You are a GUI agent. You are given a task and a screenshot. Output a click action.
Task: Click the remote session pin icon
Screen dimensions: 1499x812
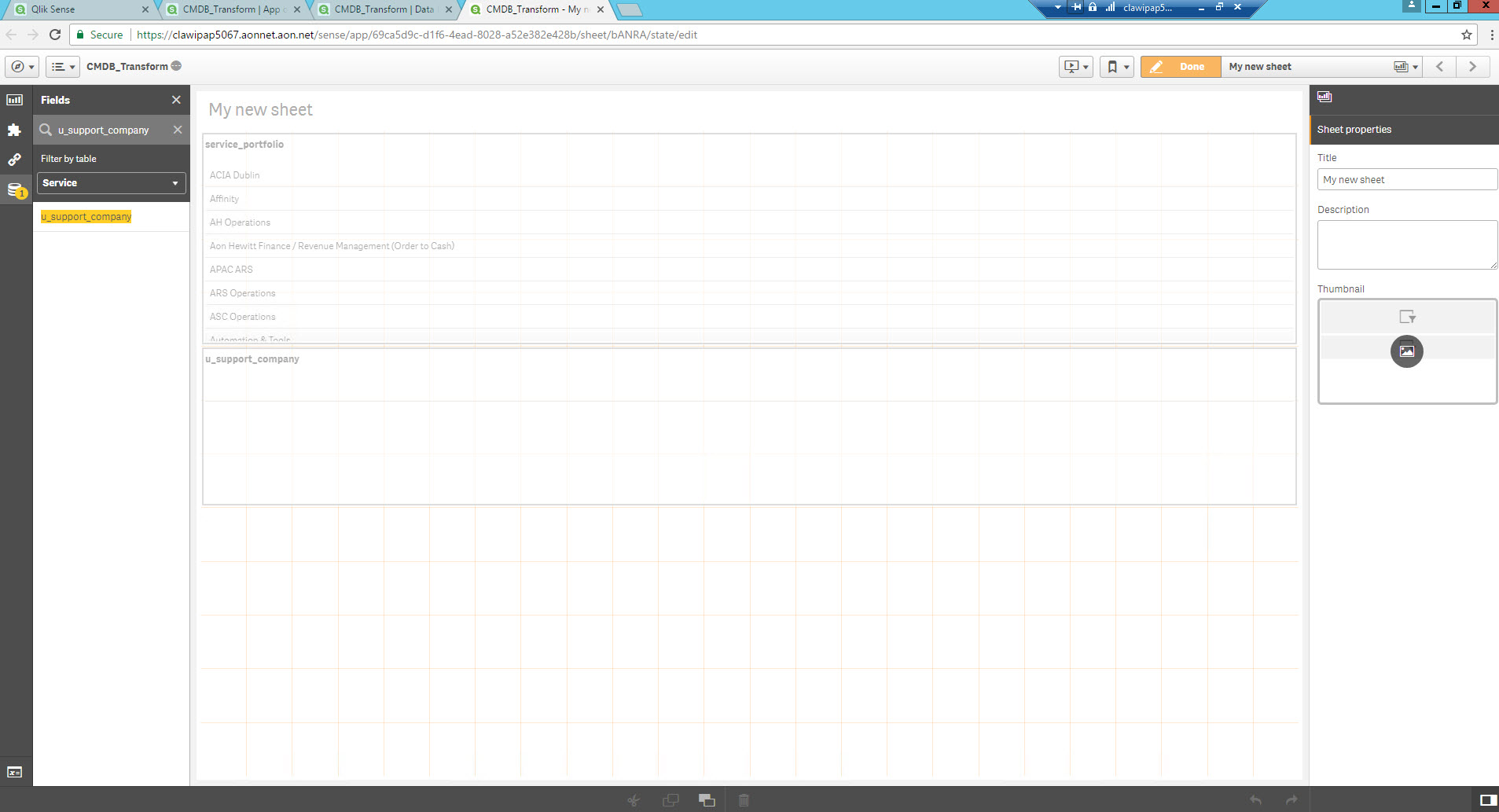pyautogui.click(x=1076, y=7)
